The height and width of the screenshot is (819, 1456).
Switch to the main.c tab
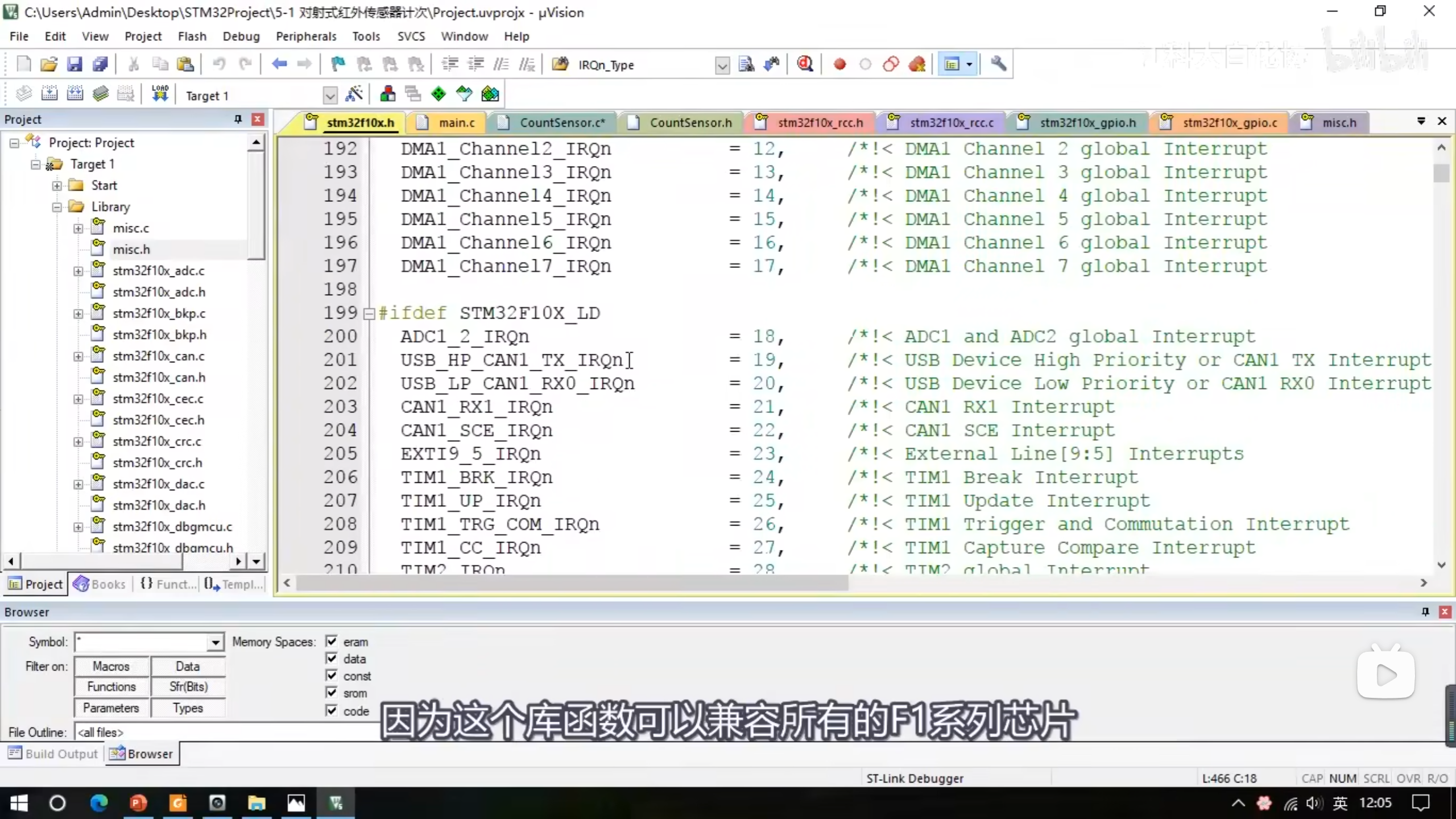(456, 123)
